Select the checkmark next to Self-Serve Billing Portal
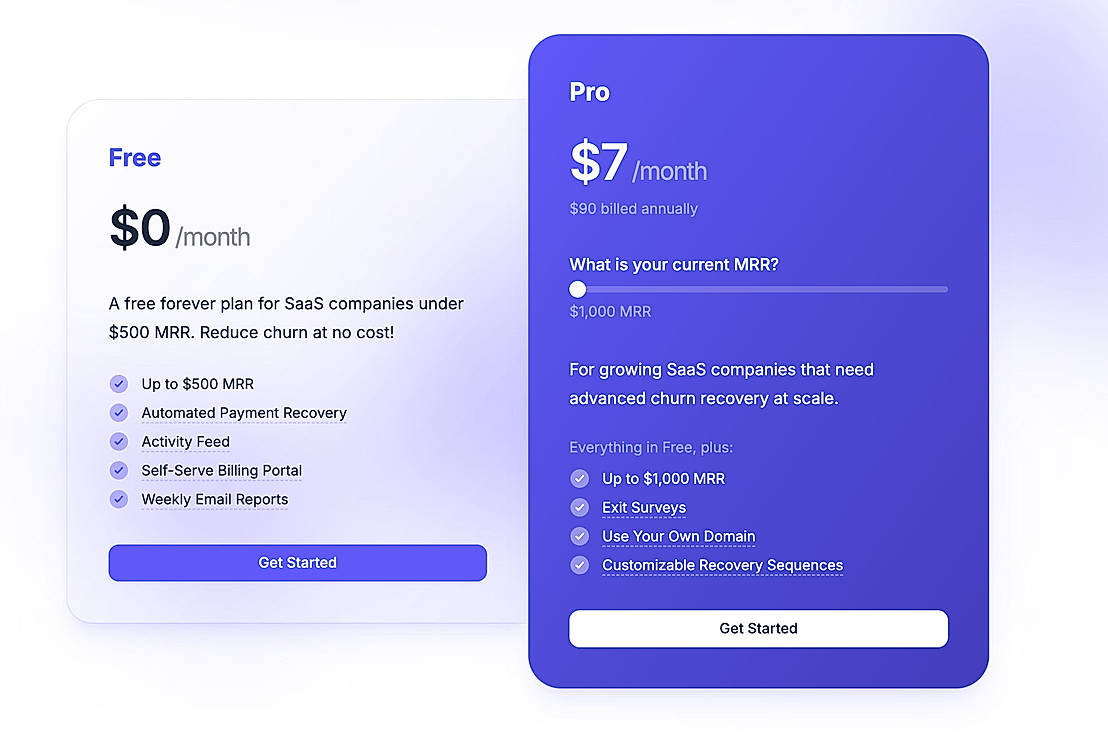Screen dimensions: 1108x735 pyautogui.click(x=119, y=470)
